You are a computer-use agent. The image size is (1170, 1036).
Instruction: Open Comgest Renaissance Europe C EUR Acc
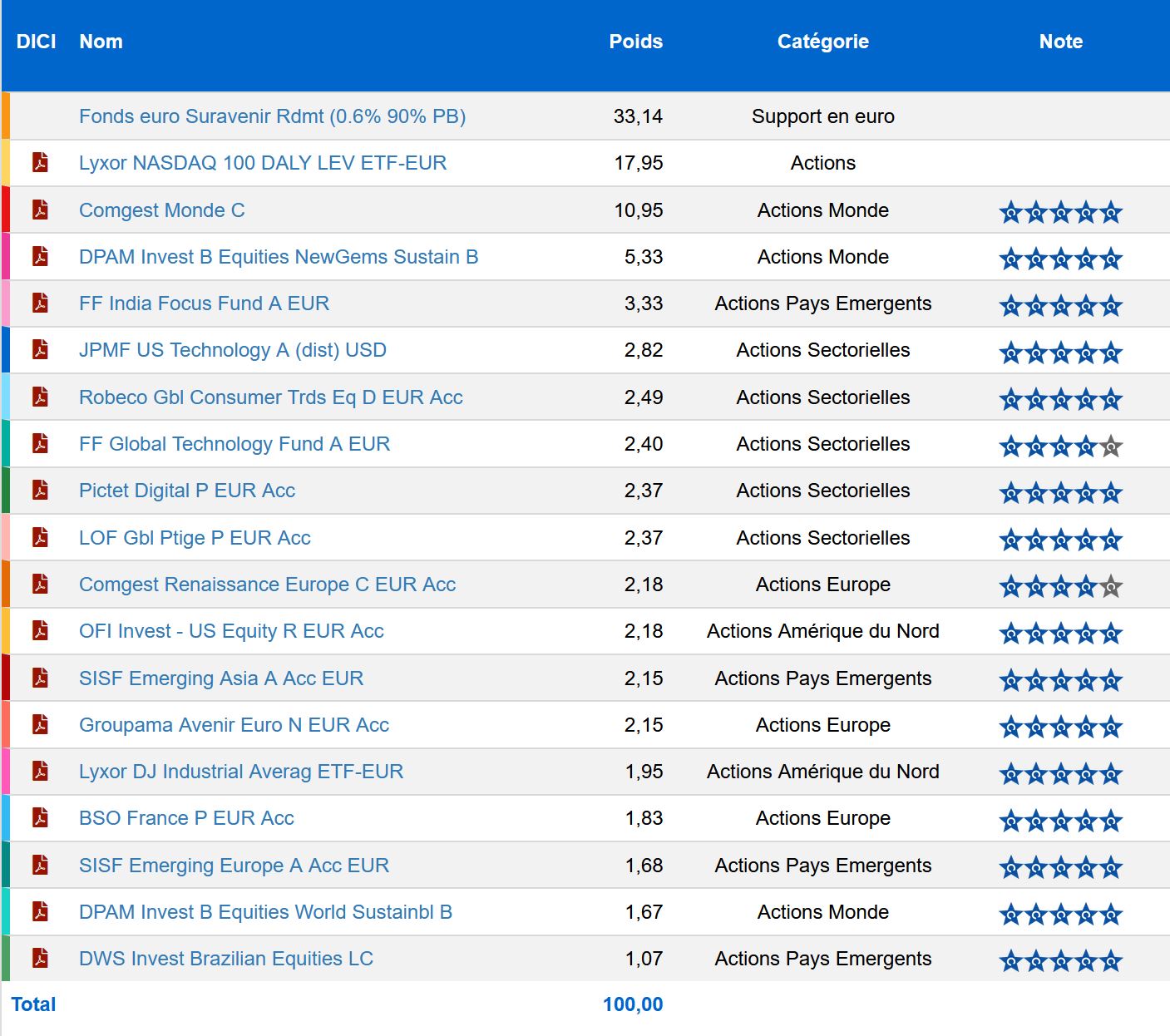(268, 585)
